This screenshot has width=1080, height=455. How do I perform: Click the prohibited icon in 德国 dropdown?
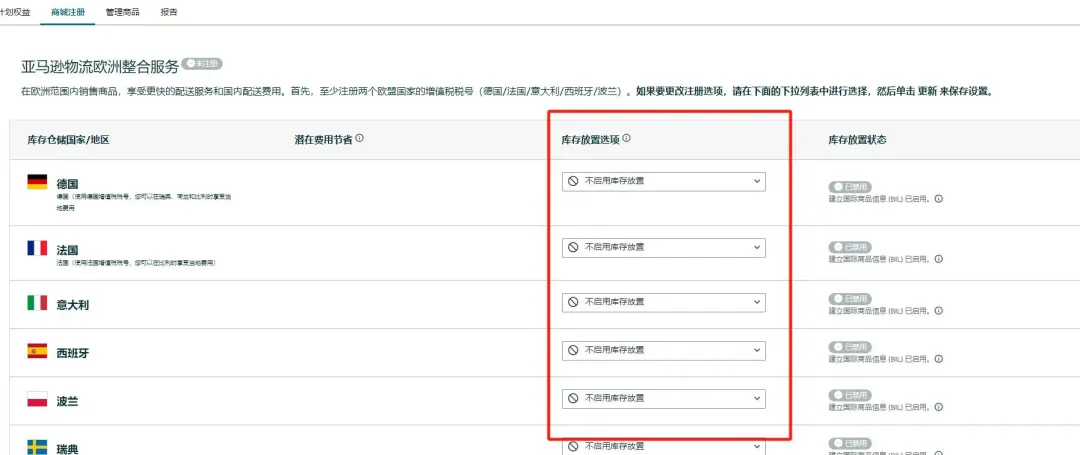[x=573, y=181]
